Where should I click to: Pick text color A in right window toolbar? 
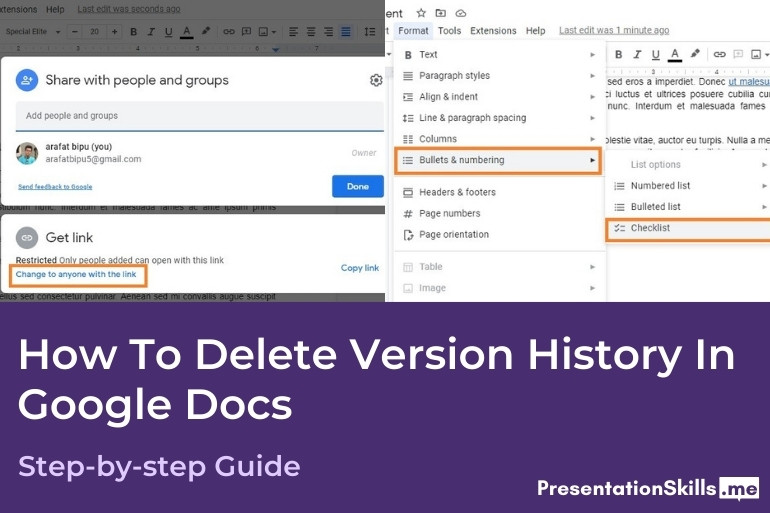675,54
